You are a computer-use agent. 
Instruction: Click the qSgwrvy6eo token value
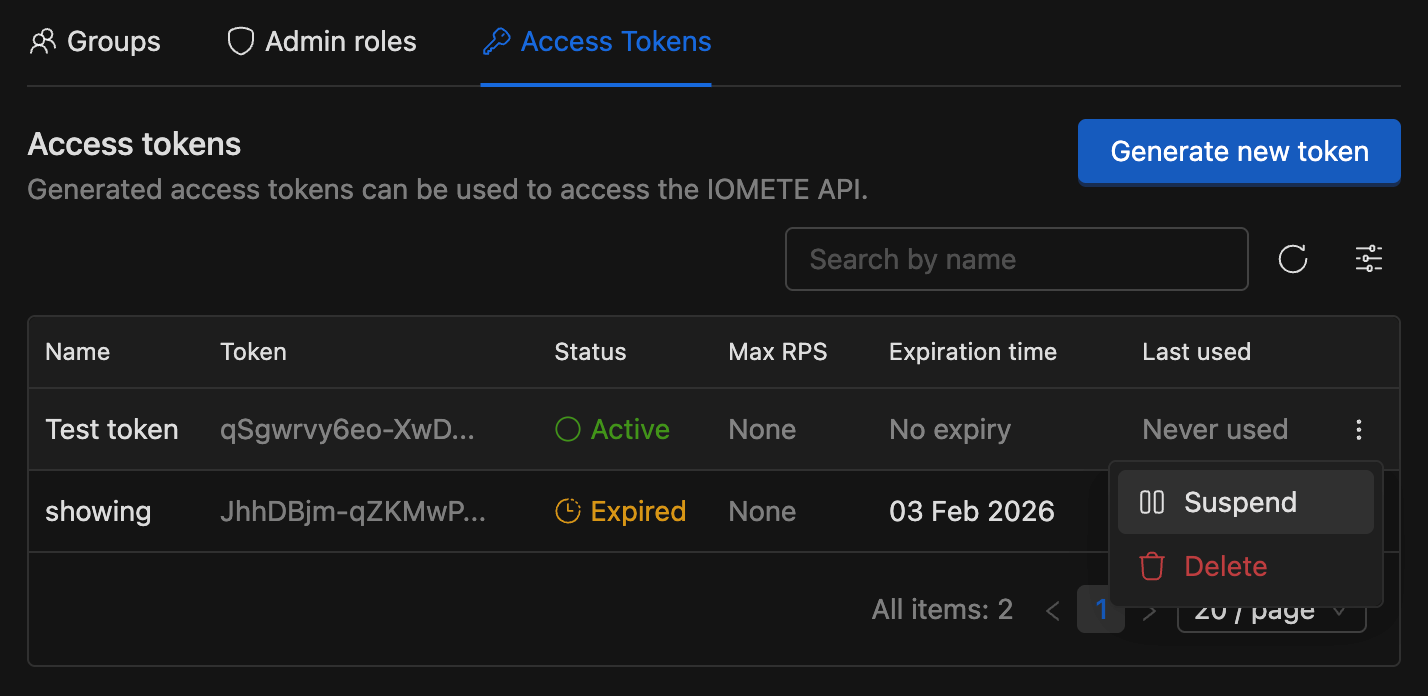click(347, 430)
